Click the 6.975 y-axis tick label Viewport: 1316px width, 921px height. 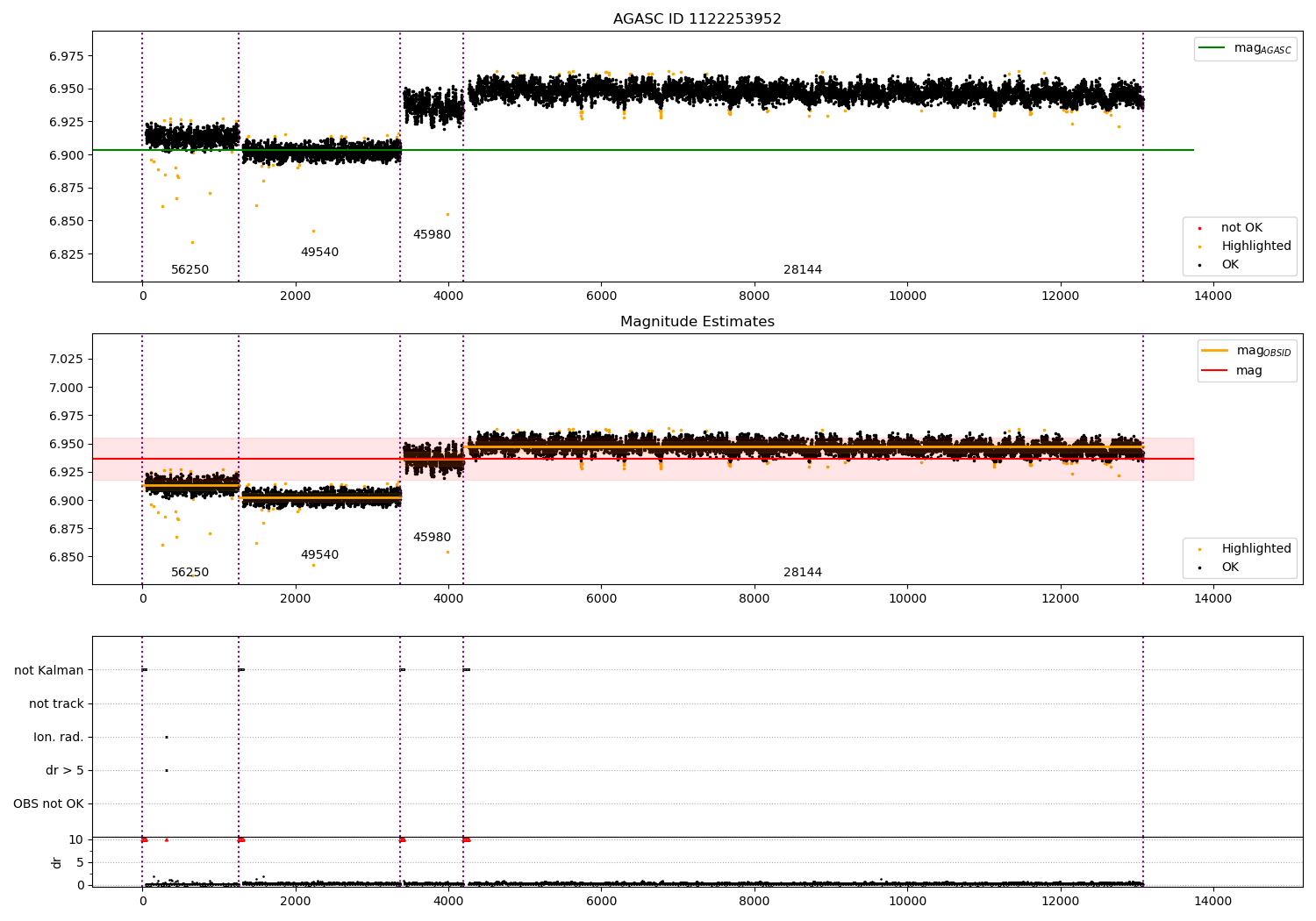[x=67, y=56]
